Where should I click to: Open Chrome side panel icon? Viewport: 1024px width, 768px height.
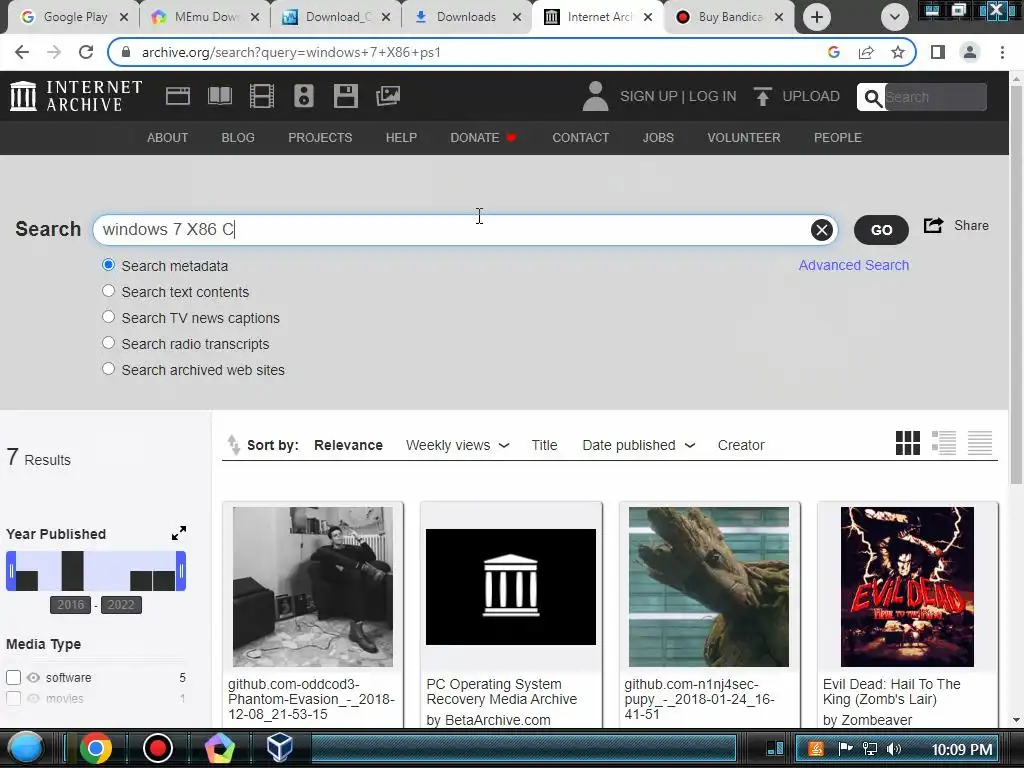(x=938, y=52)
